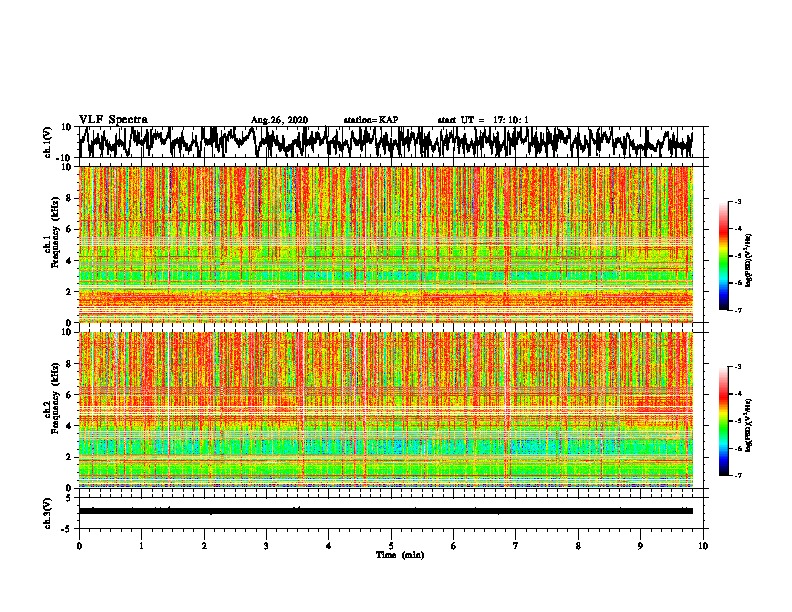Click the "-5" tick on ch.3(V) axis

coord(67,529)
